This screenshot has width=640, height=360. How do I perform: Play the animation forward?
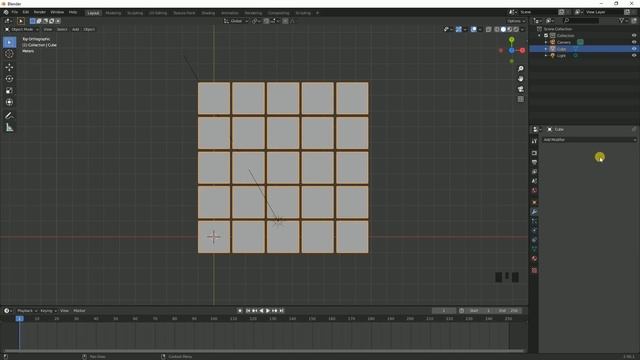point(268,311)
